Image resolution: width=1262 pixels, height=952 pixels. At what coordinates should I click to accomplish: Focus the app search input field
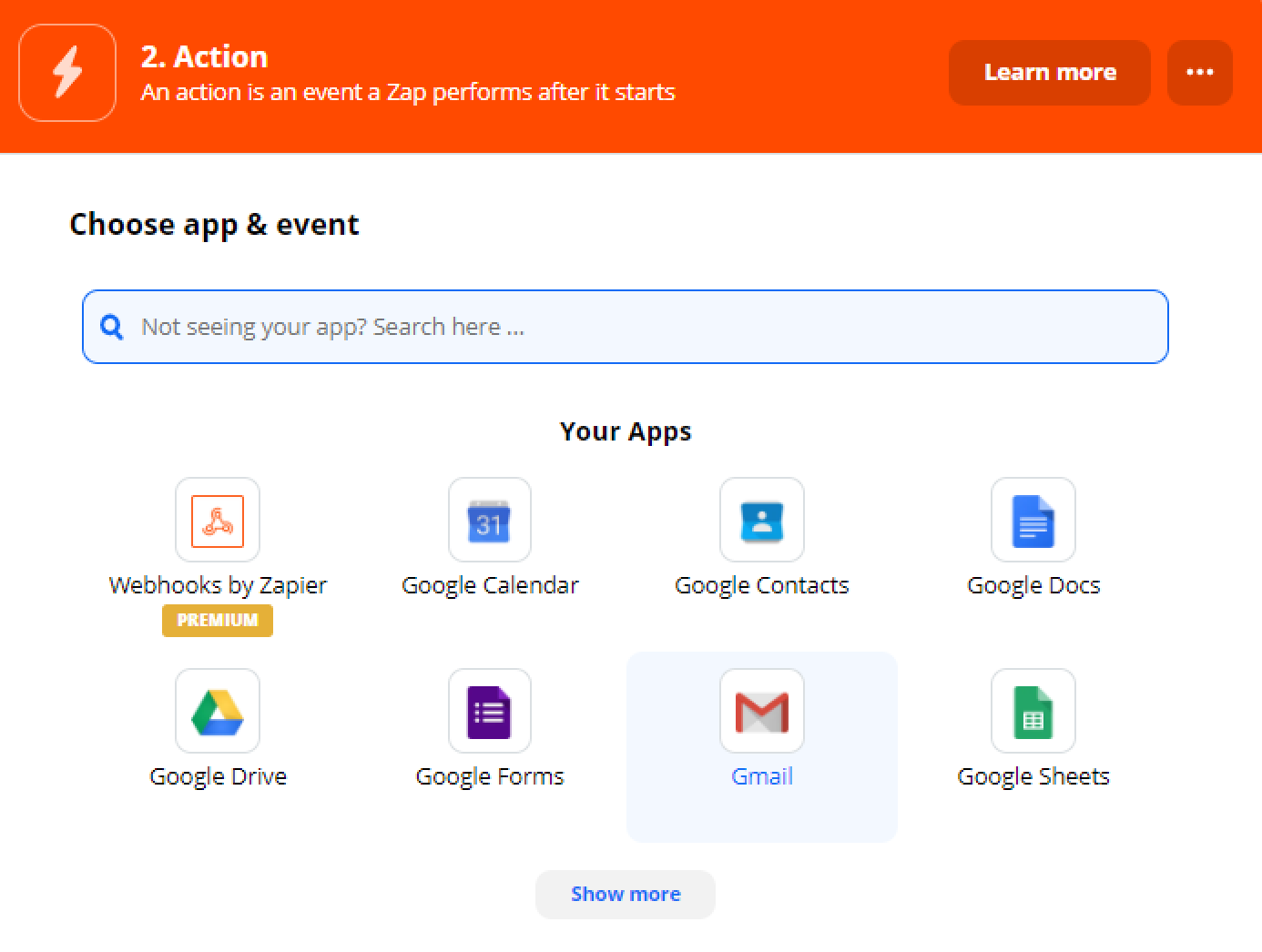pos(626,327)
